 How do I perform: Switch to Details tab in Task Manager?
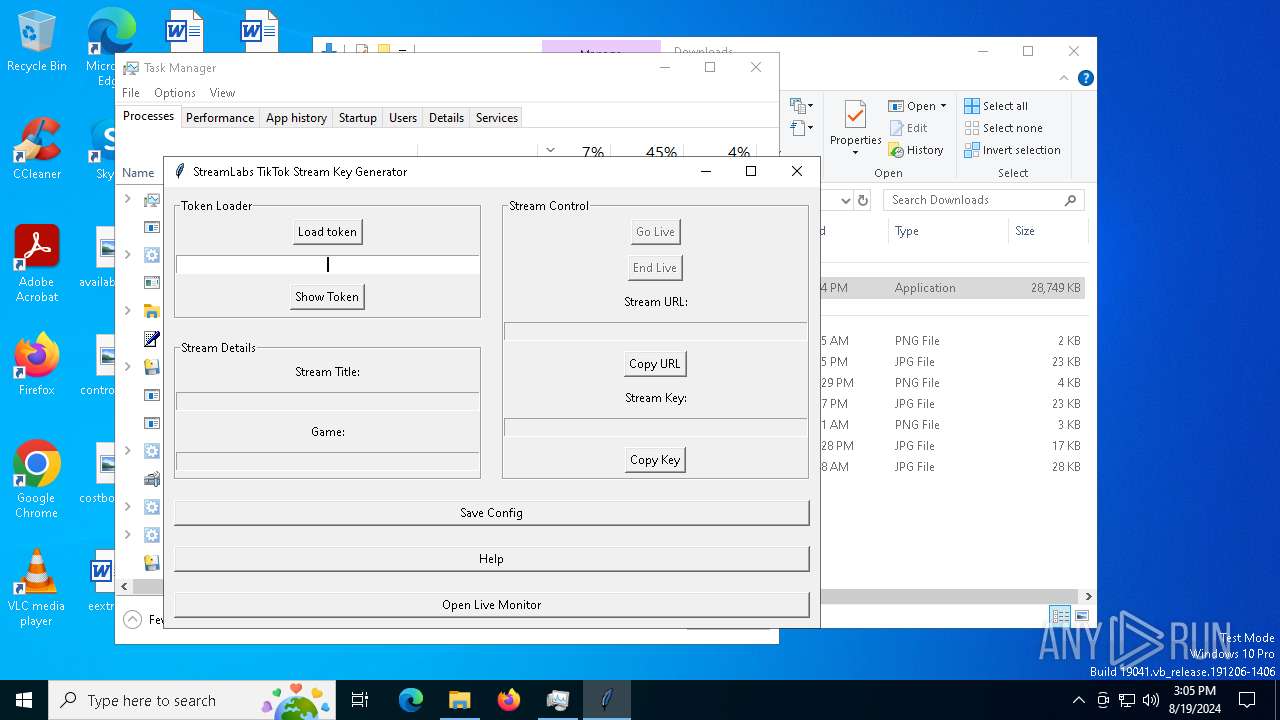pos(446,118)
